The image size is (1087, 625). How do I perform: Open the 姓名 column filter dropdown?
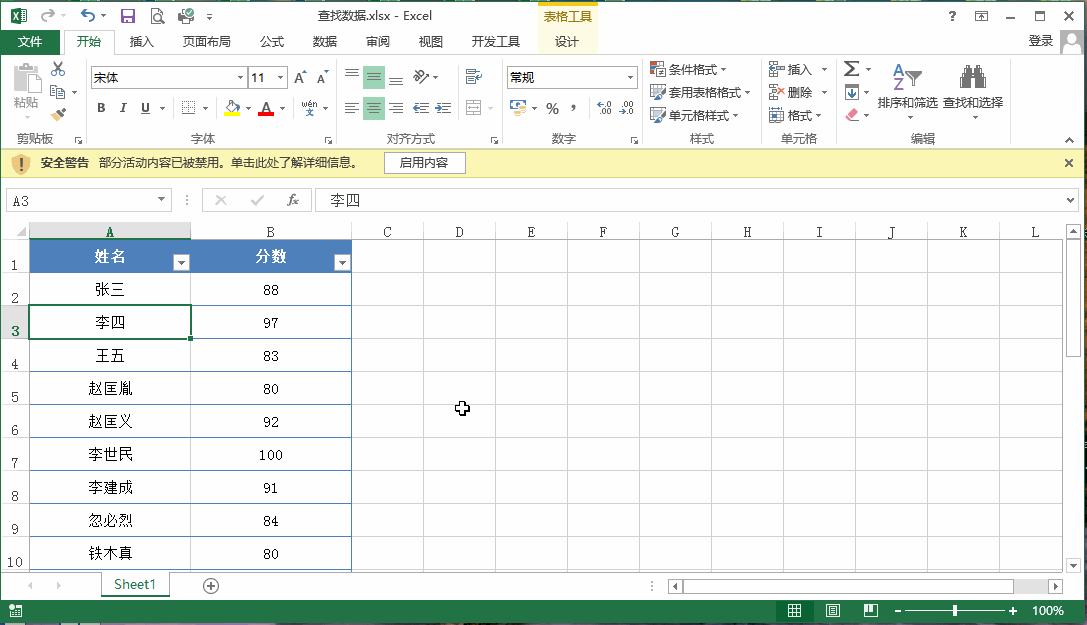[181, 262]
